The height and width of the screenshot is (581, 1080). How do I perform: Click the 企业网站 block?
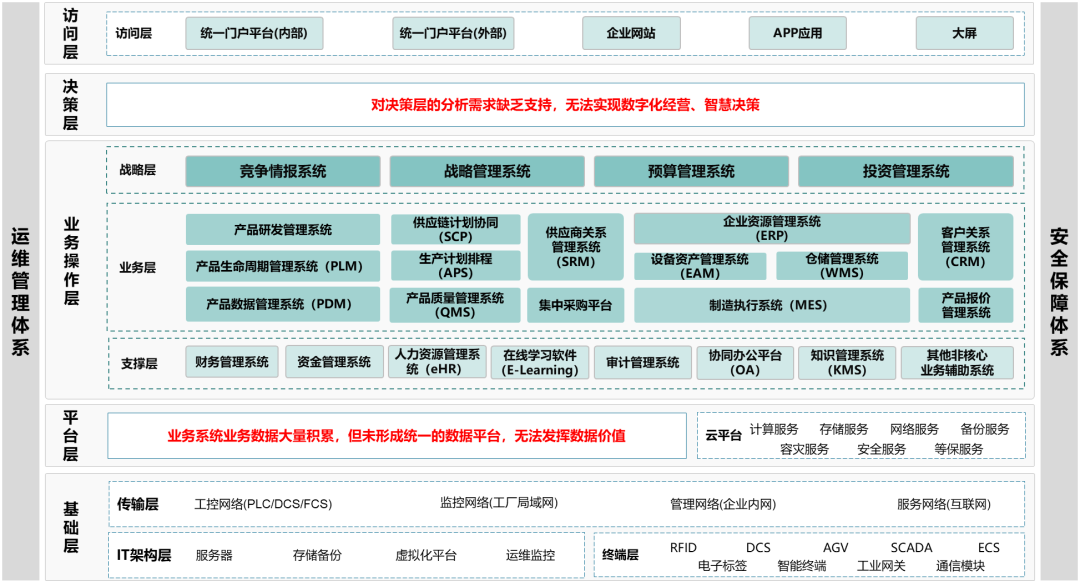[x=631, y=33]
